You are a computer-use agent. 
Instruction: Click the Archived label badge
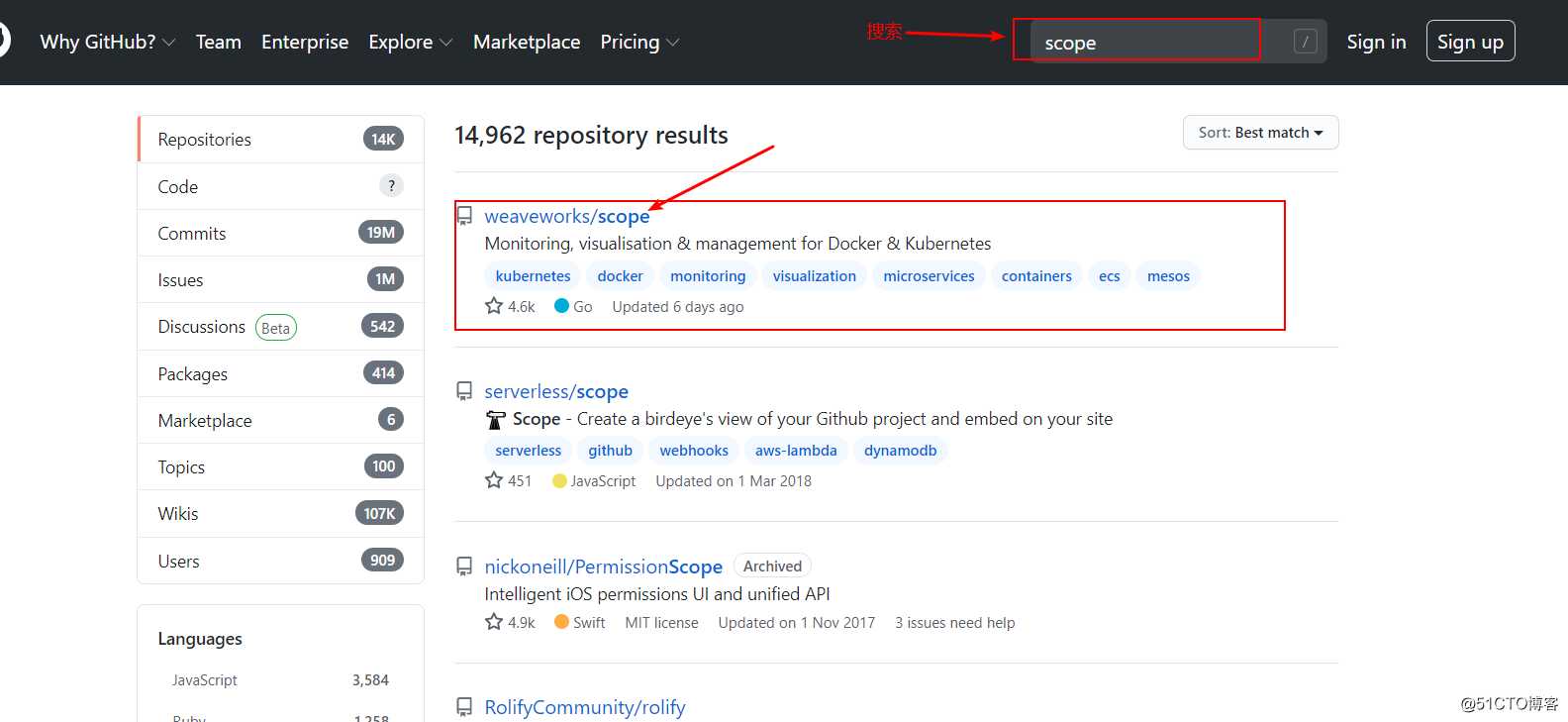click(x=772, y=566)
